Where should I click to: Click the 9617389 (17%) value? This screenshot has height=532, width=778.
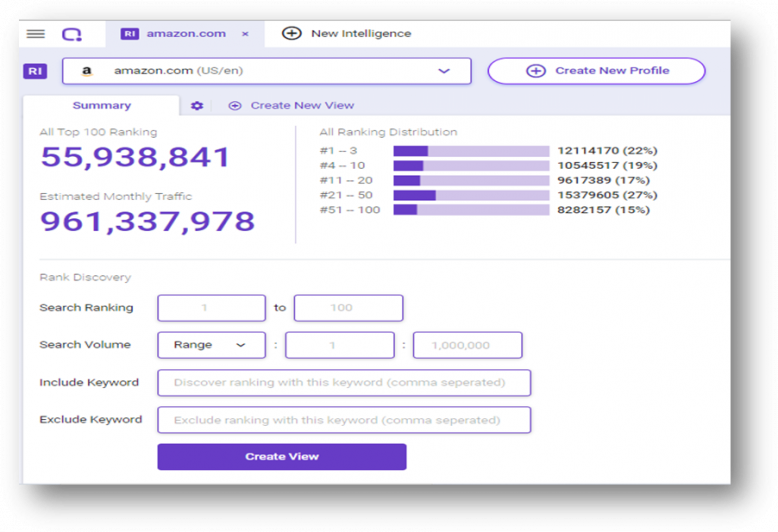(x=603, y=180)
